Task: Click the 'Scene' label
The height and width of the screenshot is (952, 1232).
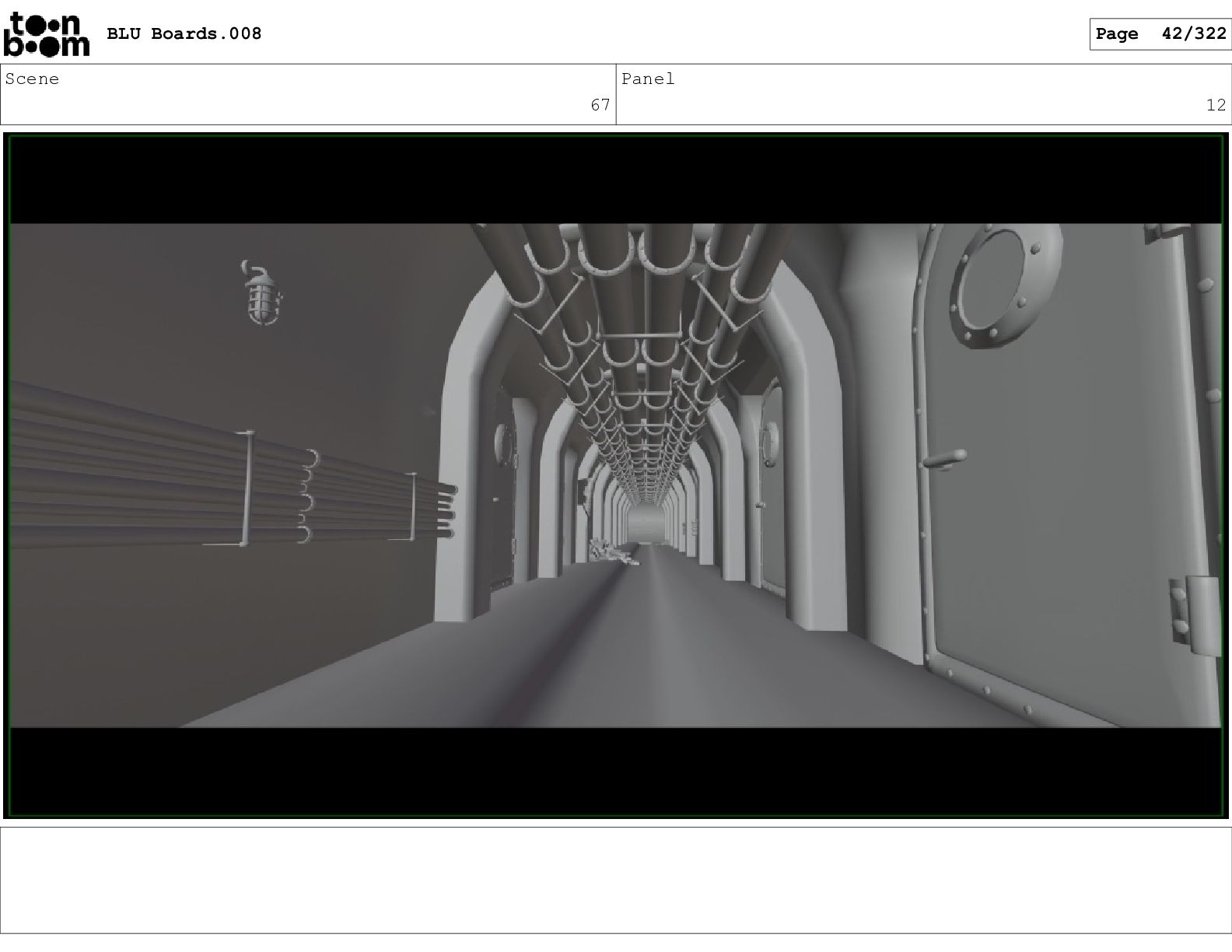Action: click(32, 79)
